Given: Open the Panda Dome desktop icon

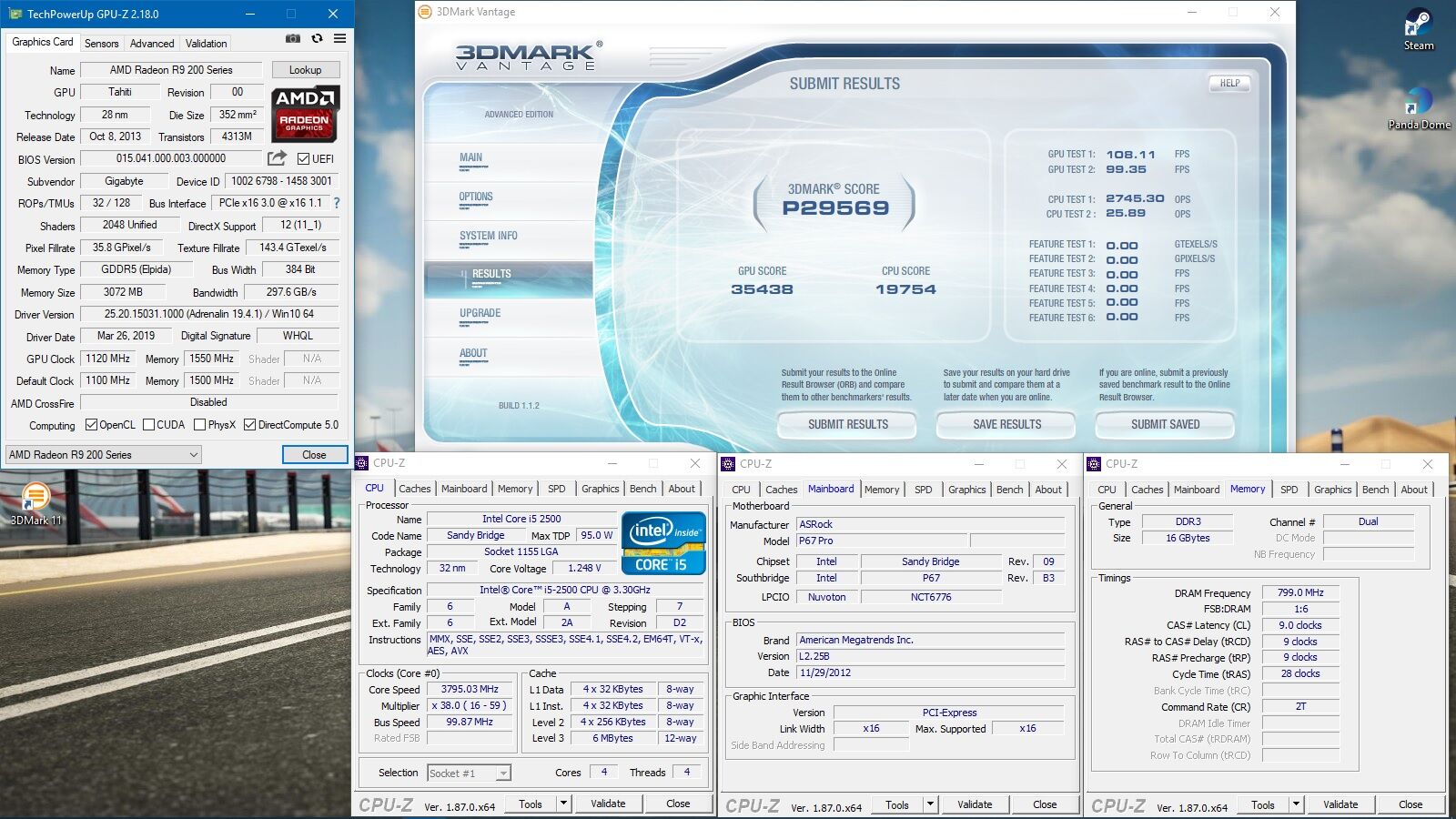Looking at the screenshot, I should (x=1419, y=109).
